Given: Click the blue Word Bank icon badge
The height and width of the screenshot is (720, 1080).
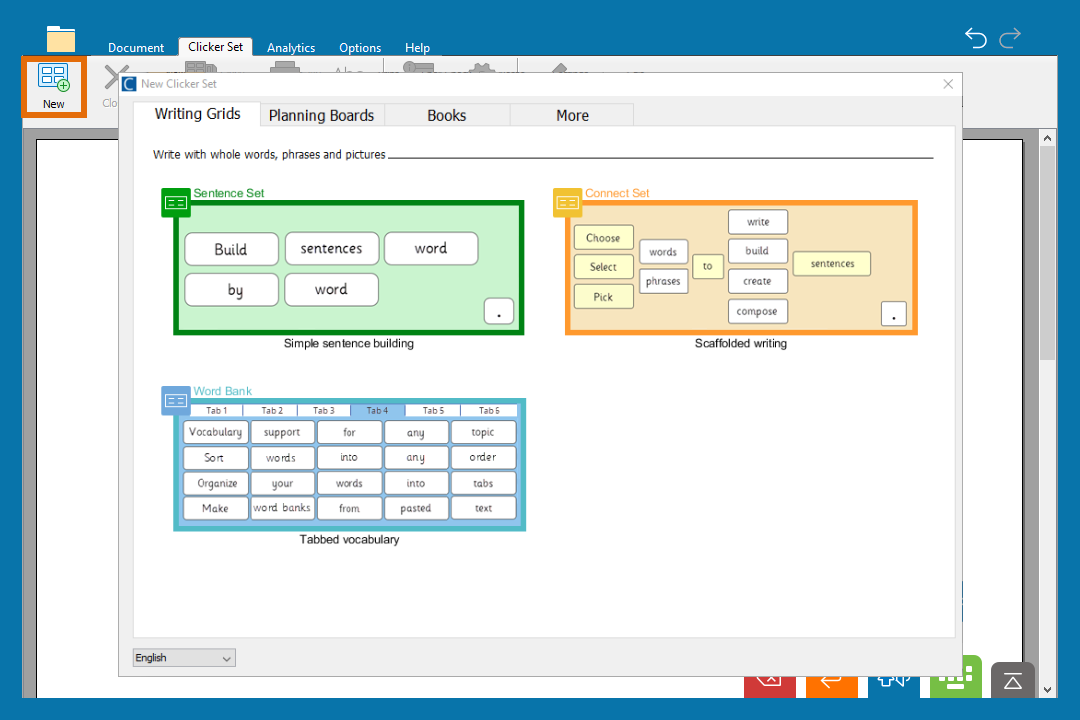Looking at the screenshot, I should [x=176, y=400].
